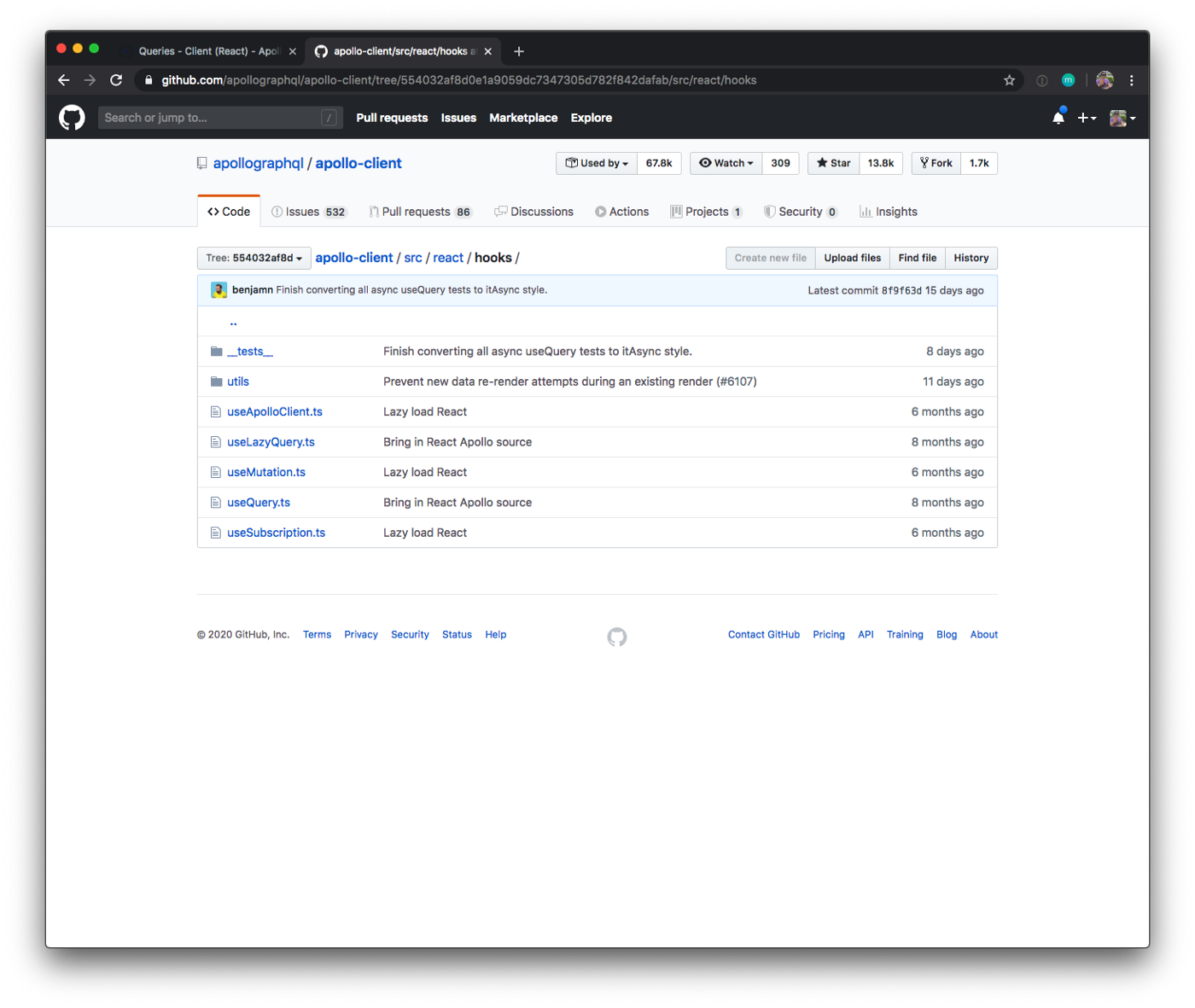The width and height of the screenshot is (1195, 1008).
Task: Open Chrome three-dot menu
Action: click(x=1132, y=80)
